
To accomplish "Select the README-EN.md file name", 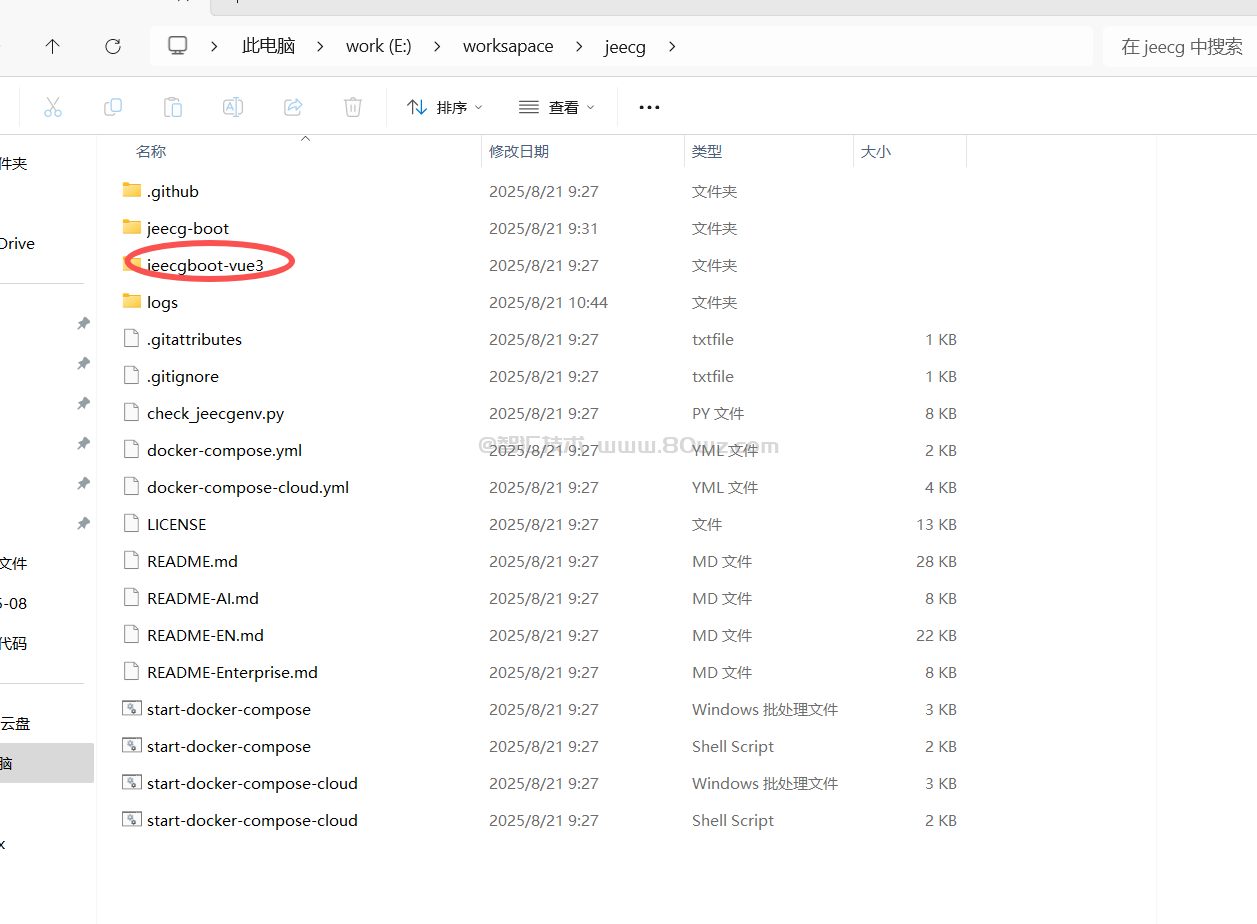I will coord(205,635).
